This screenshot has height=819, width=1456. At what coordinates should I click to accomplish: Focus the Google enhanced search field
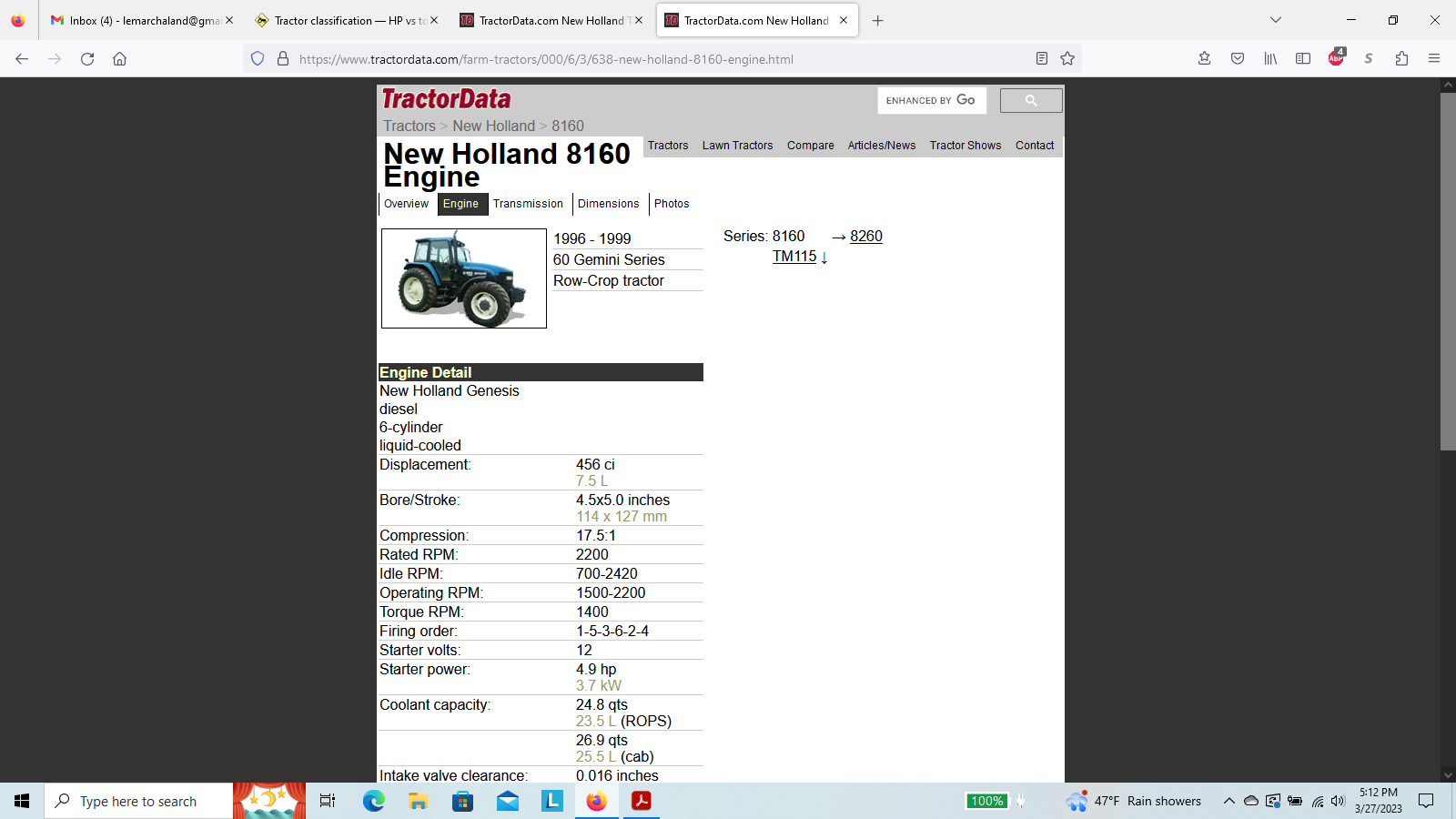point(931,101)
